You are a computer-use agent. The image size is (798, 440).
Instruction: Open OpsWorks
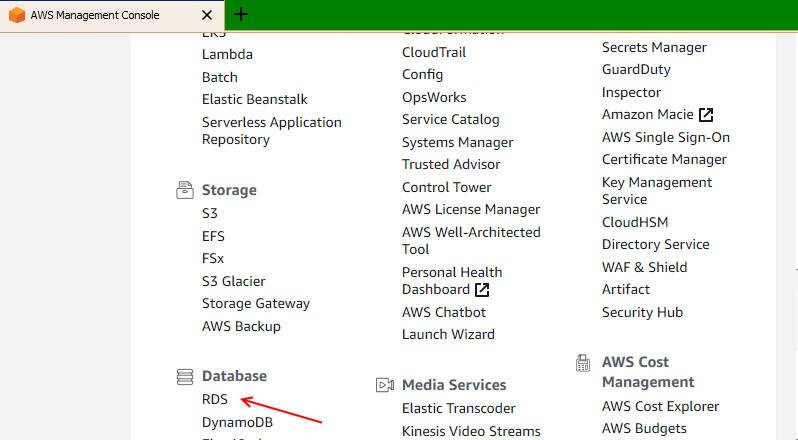click(x=434, y=97)
